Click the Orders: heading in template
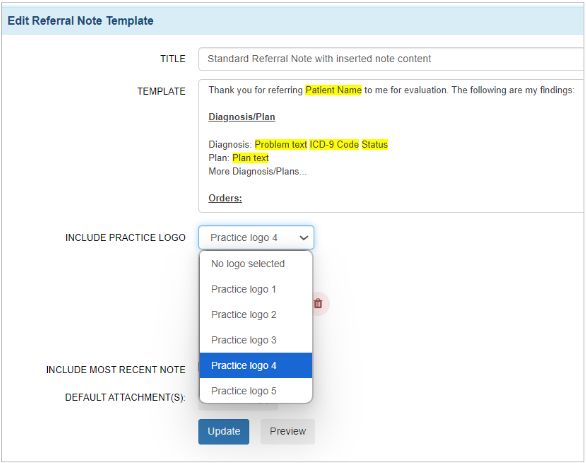The image size is (586, 463). (225, 198)
